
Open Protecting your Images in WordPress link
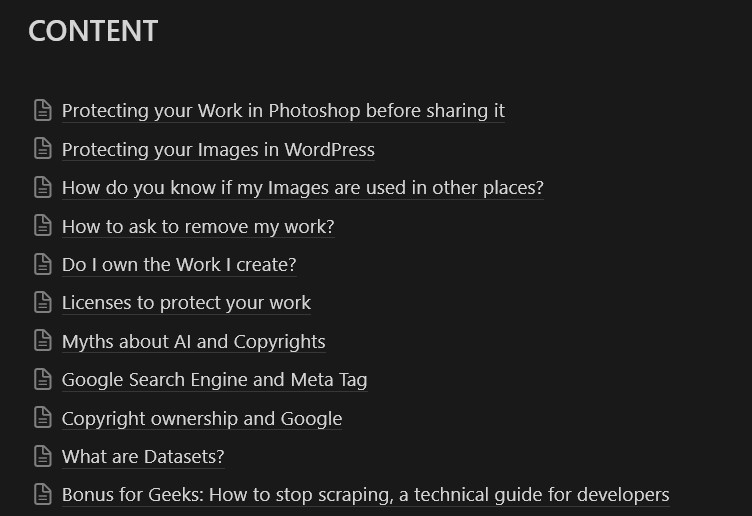(218, 149)
